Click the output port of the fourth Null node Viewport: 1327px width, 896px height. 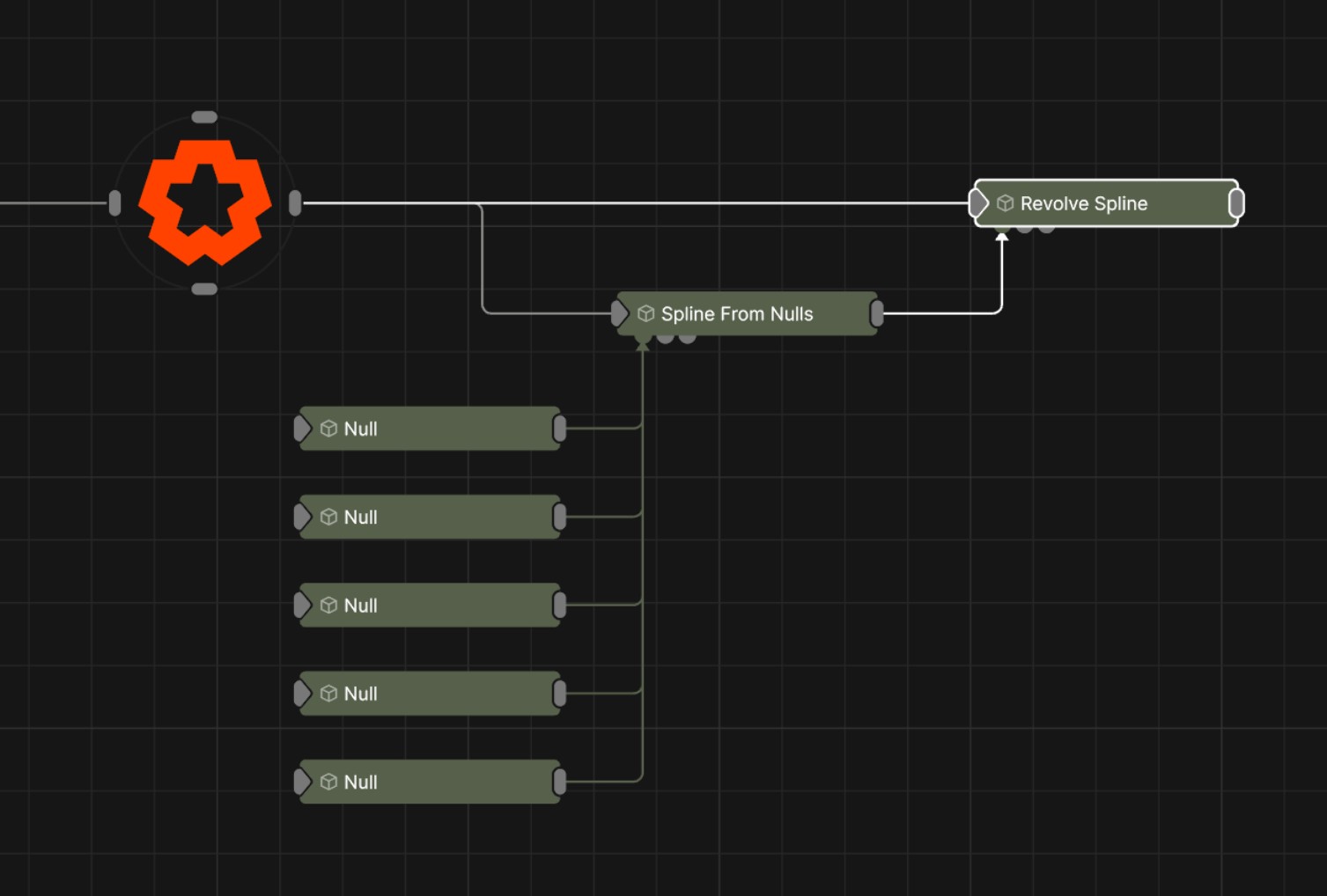(x=559, y=694)
